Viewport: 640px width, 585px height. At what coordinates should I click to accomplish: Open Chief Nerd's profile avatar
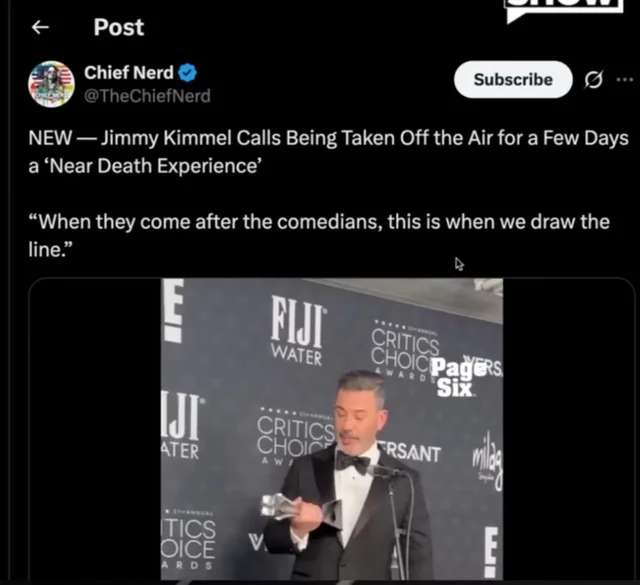point(51,84)
